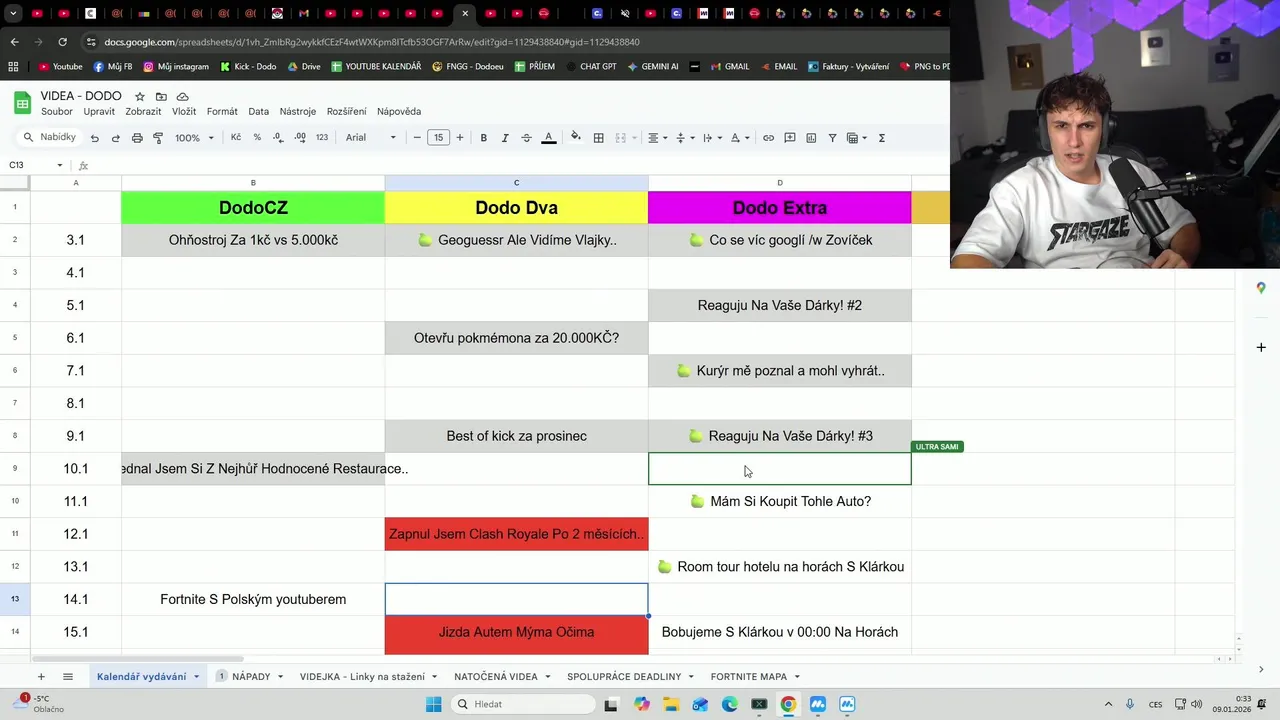
Task: Toggle italic formatting
Action: point(505,138)
